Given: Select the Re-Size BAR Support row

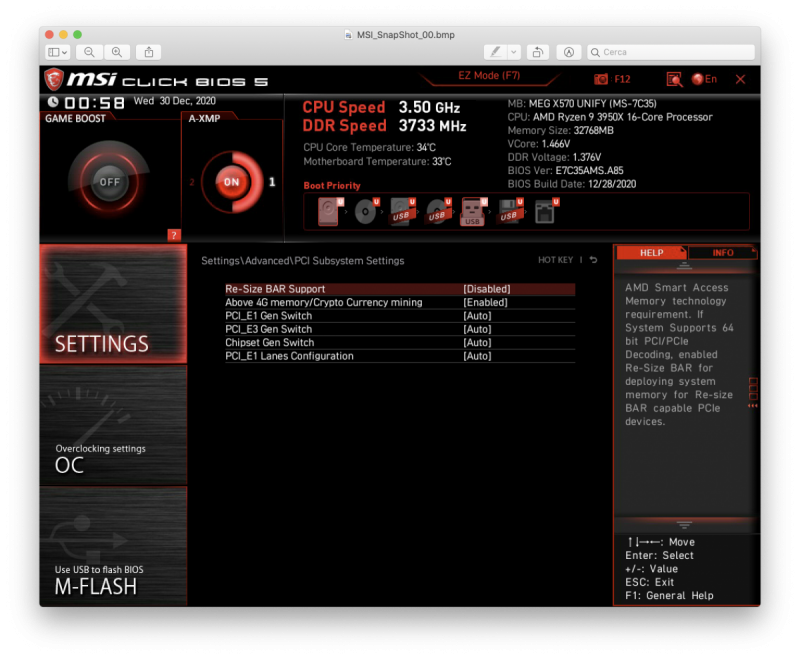Looking at the screenshot, I should pos(400,289).
